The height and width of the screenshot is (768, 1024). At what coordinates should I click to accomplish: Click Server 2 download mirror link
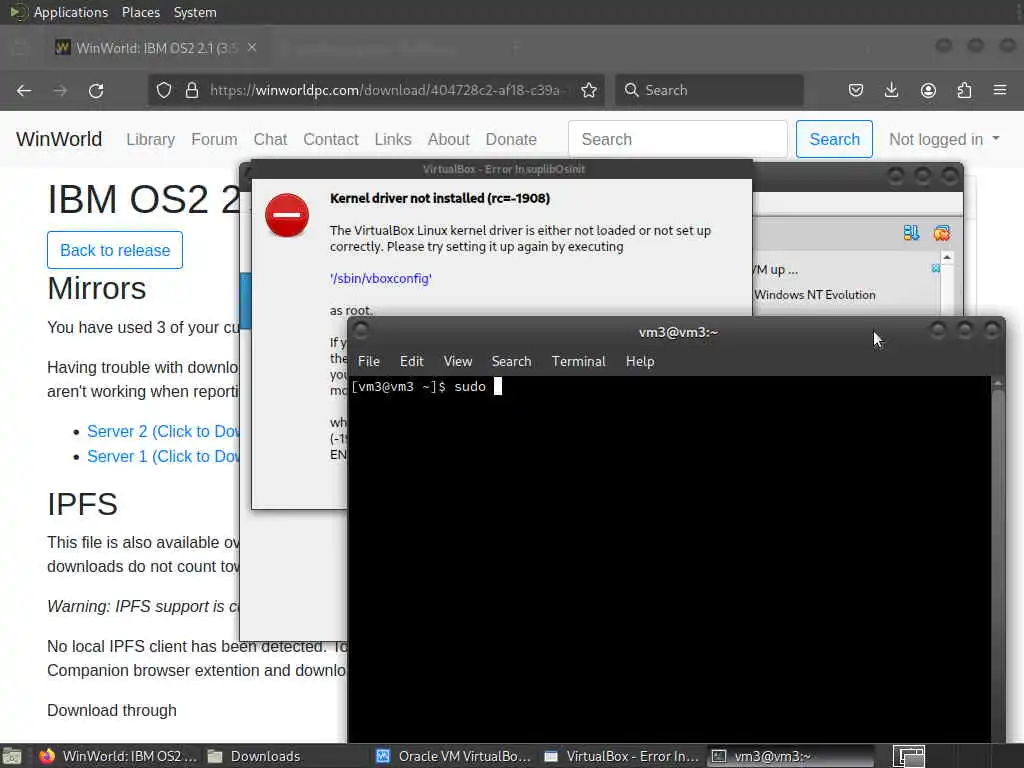[x=163, y=432]
